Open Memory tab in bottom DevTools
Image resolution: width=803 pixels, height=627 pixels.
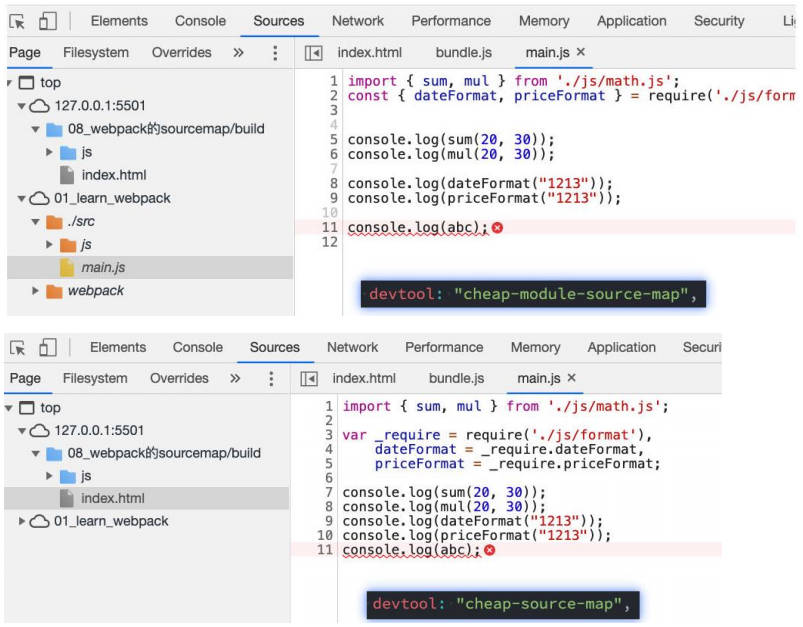(535, 347)
